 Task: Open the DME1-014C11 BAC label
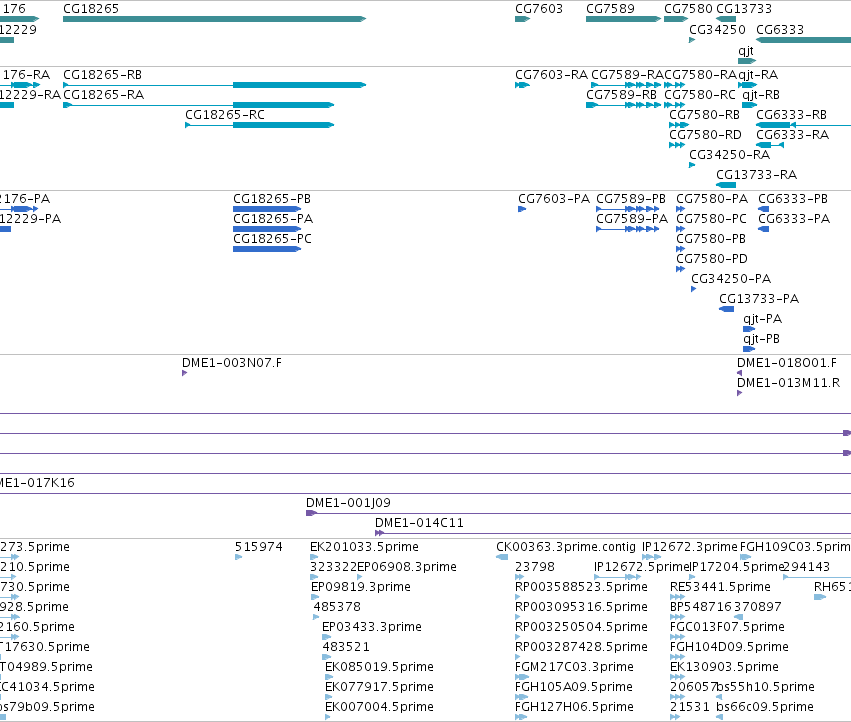click(420, 523)
